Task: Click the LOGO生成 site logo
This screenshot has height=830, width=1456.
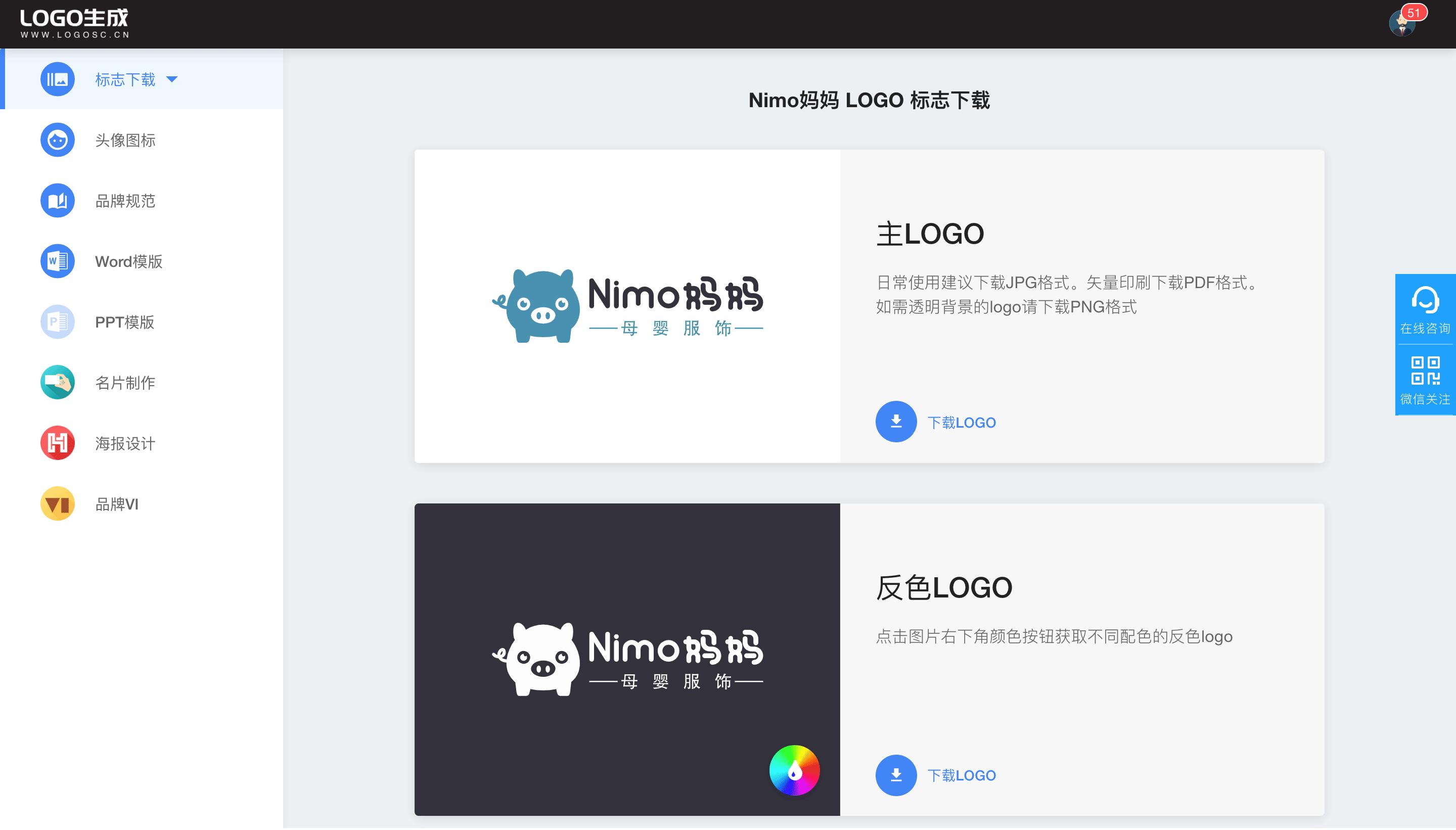Action: click(x=73, y=22)
